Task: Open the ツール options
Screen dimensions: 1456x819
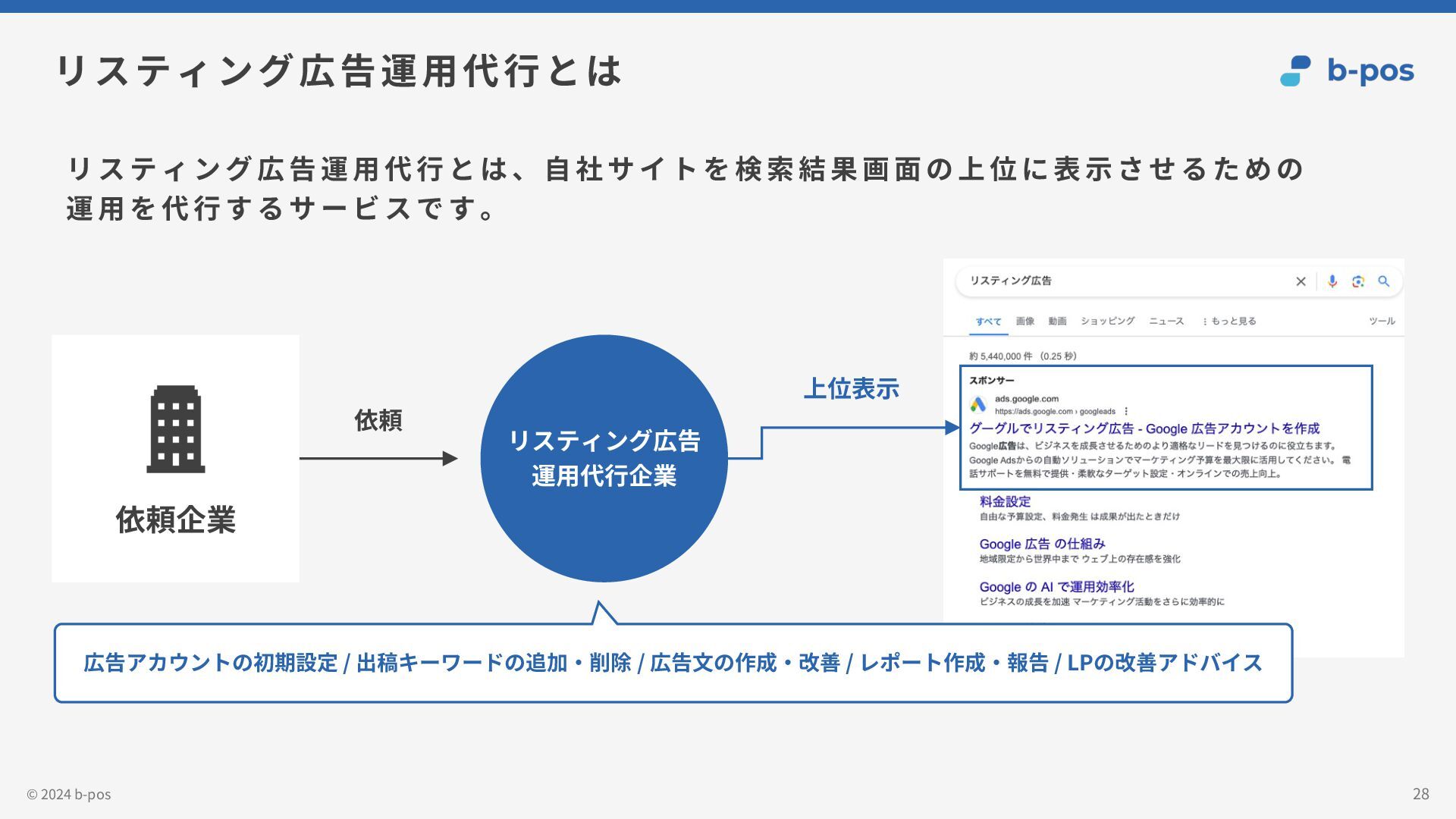Action: [x=1381, y=322]
